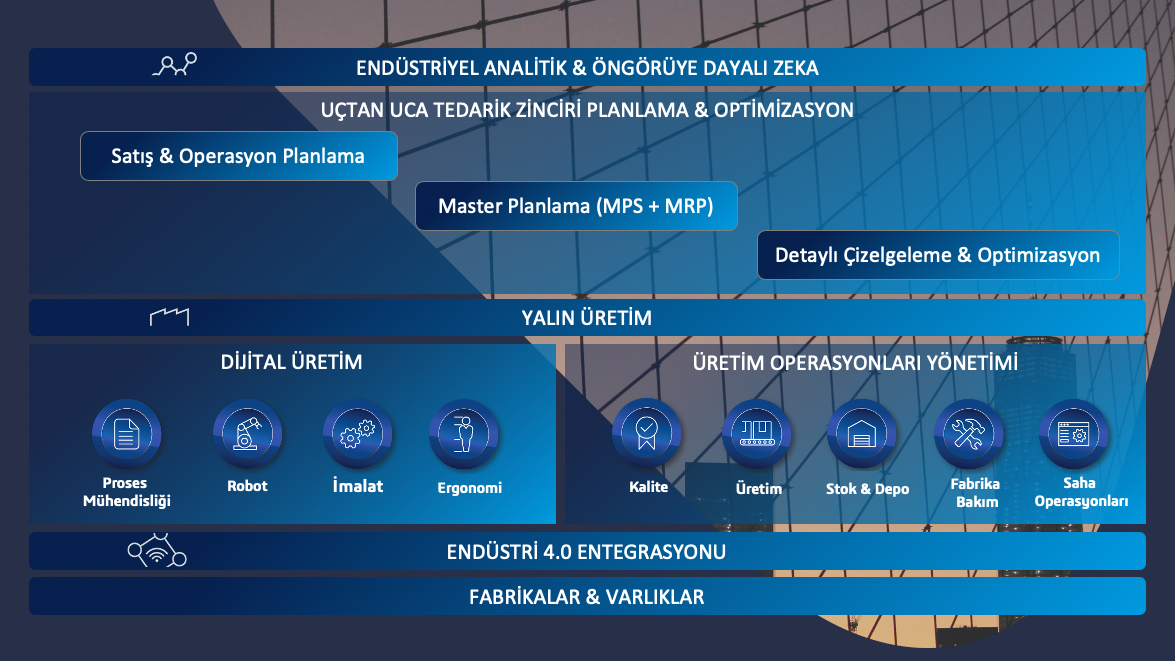
Task: Click the Ergonomi person icon
Action: [x=464, y=435]
